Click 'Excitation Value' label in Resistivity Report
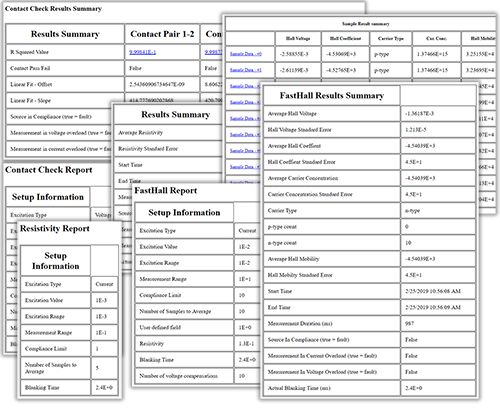Image resolution: width=500 pixels, height=408 pixels. pos(44,300)
